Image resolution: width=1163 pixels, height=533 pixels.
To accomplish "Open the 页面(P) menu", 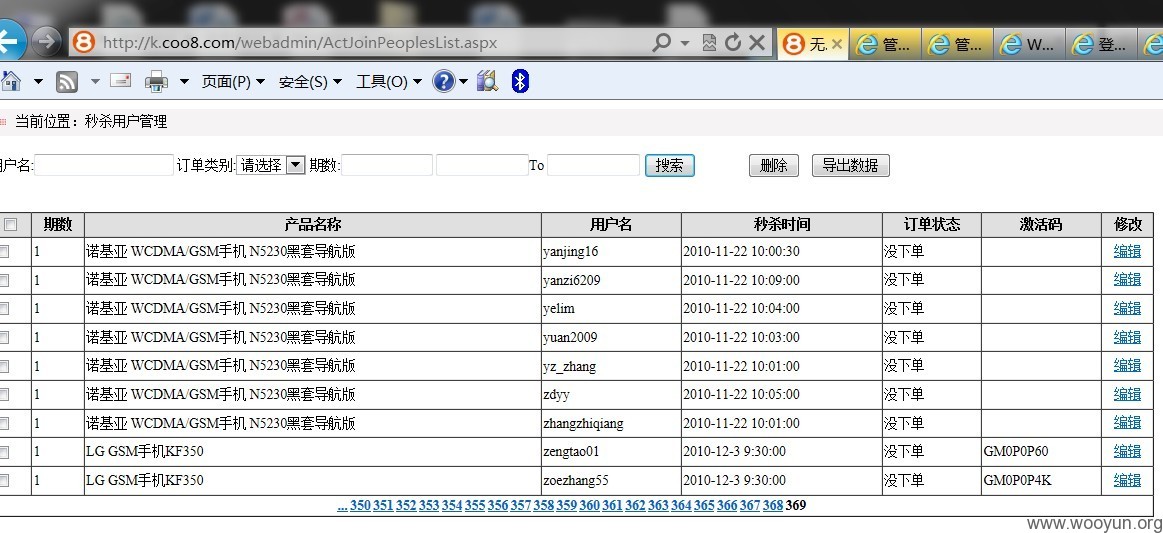I will (x=233, y=82).
